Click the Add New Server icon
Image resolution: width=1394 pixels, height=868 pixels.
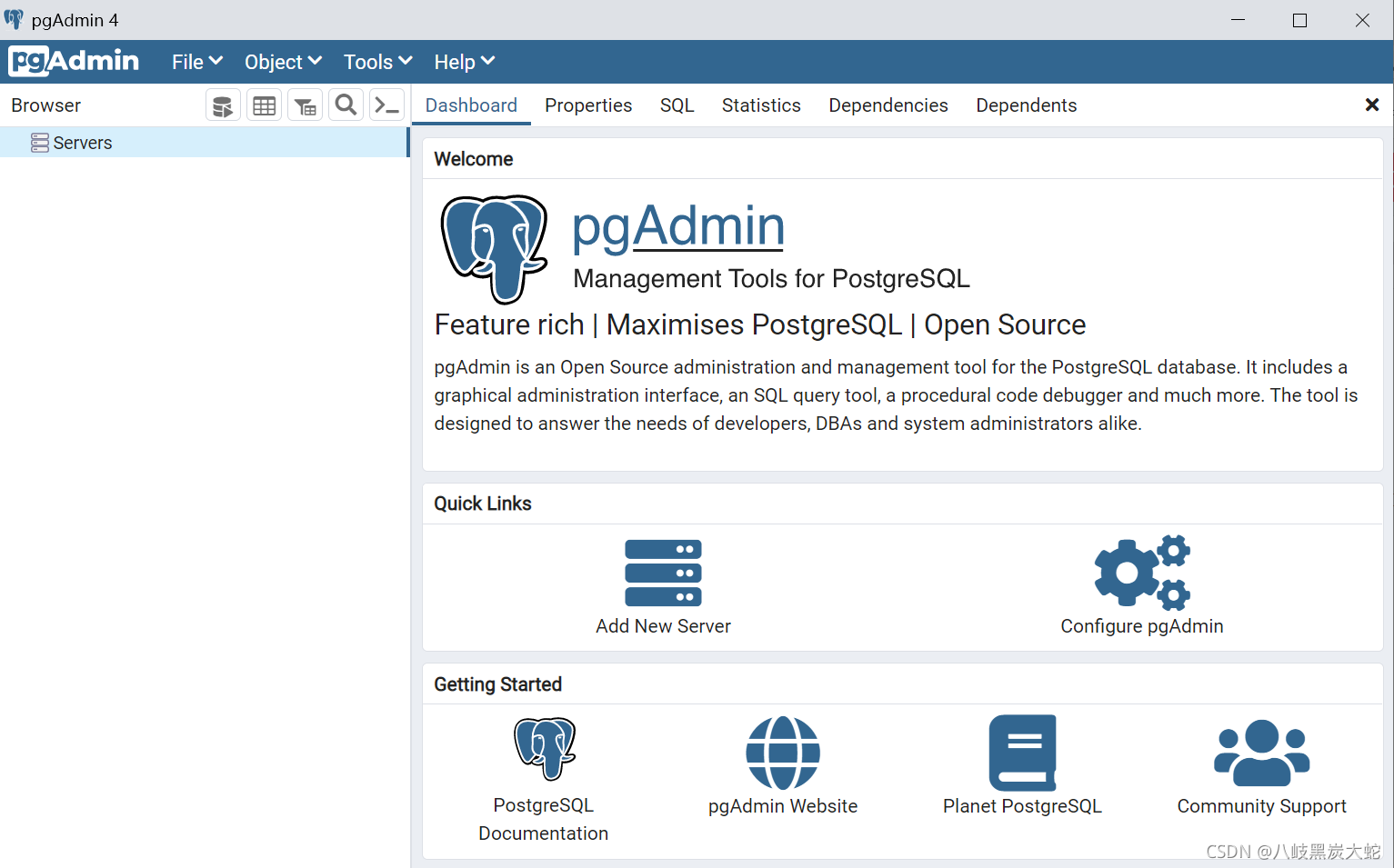[x=663, y=573]
